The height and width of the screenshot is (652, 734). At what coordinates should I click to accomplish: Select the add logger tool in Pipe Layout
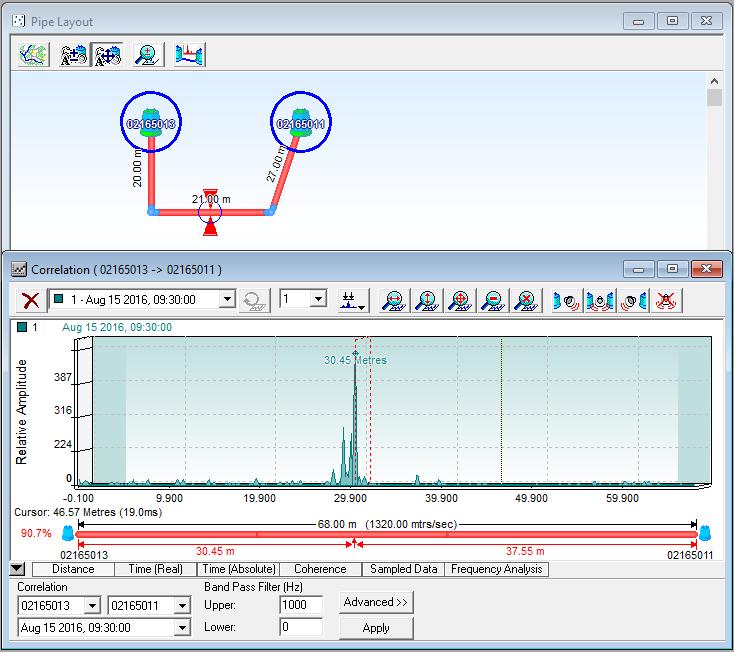click(x=73, y=55)
